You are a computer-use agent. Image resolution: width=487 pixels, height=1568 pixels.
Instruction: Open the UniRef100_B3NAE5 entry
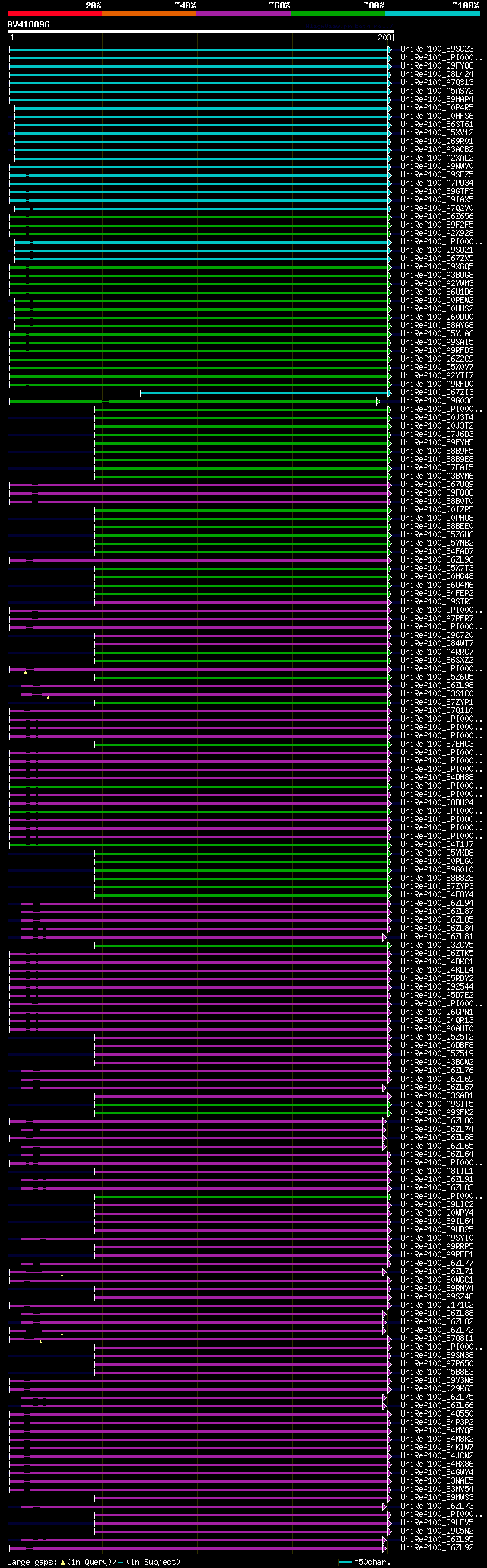click(437, 1481)
